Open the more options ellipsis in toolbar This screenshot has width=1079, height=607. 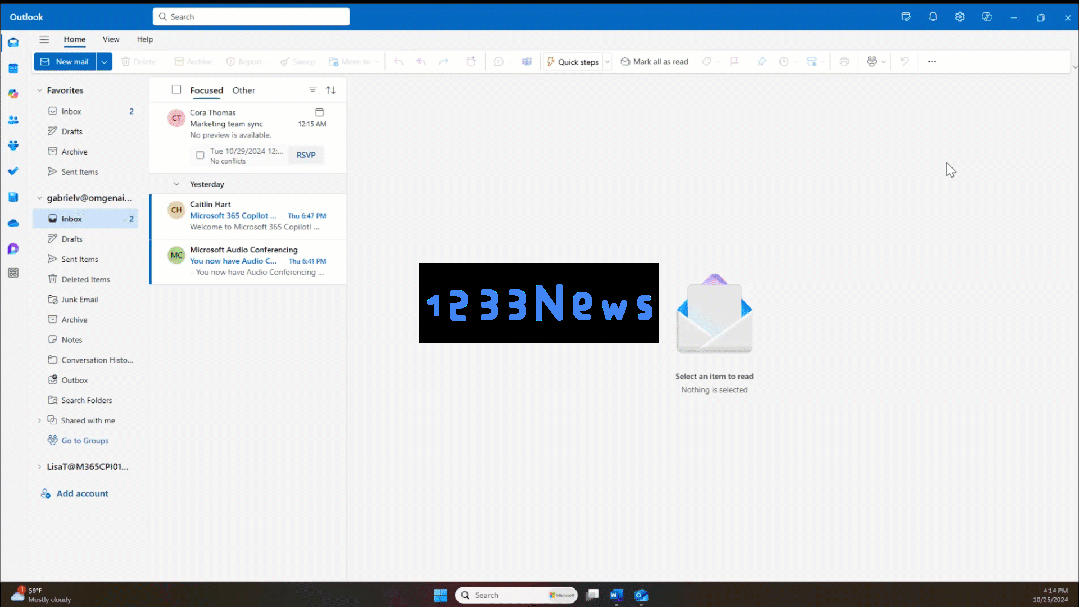point(932,62)
